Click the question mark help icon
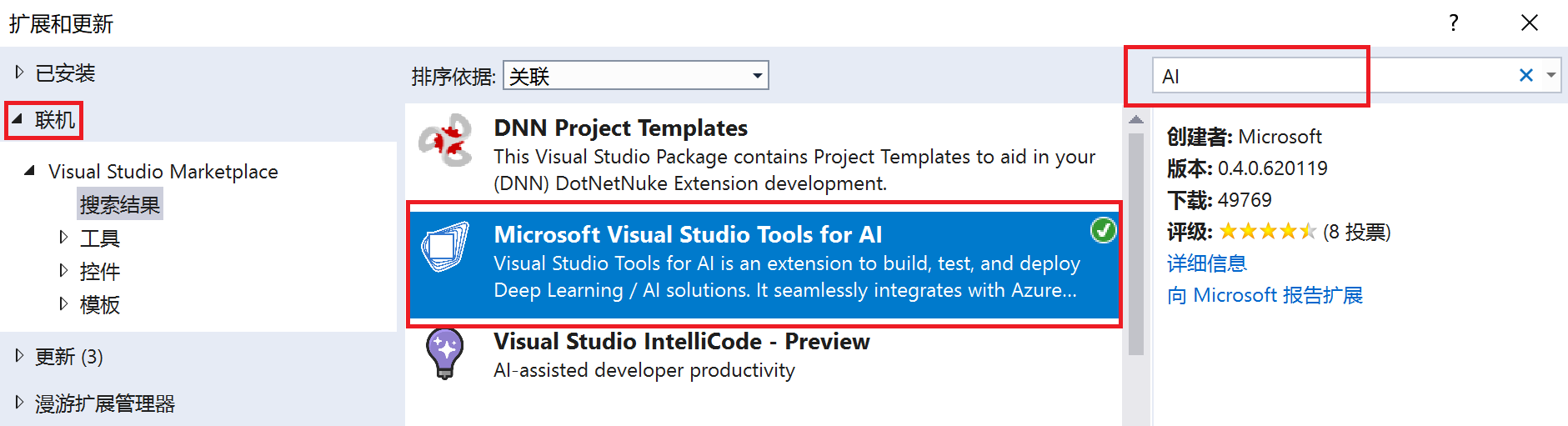Screen dimensions: 1568x426 (1454, 23)
